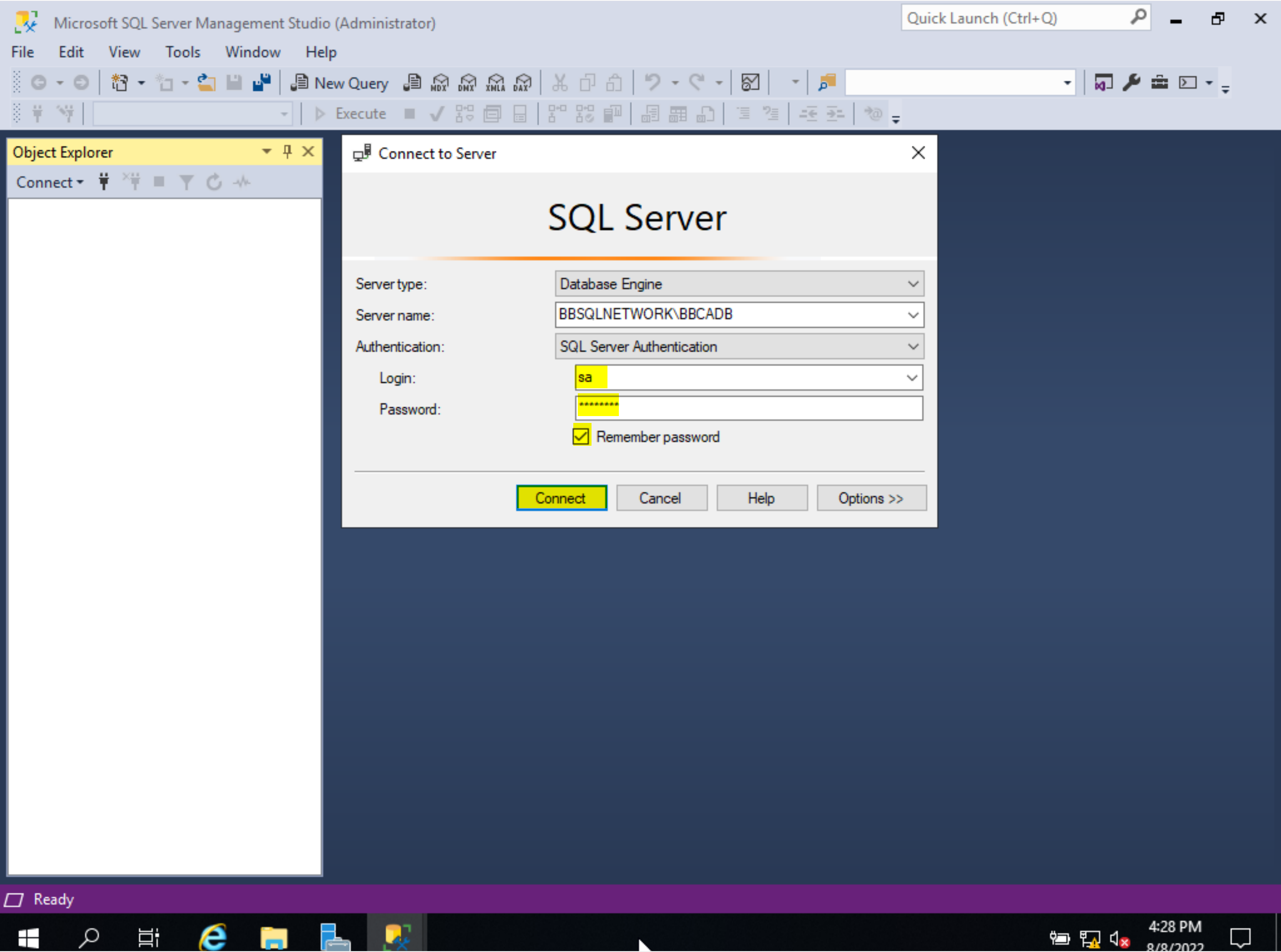Click the Navigate Backward arrow icon
This screenshot has height=952, width=1281.
(x=39, y=82)
